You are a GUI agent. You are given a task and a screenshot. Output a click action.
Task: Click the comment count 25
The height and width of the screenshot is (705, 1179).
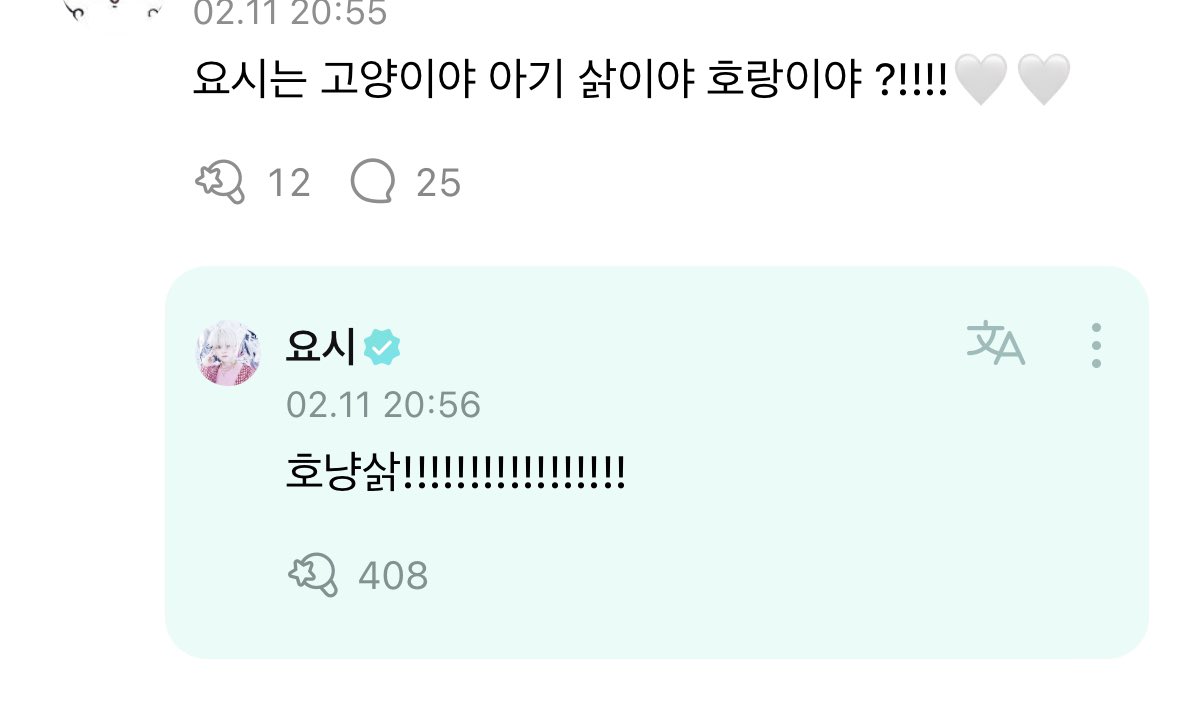tap(438, 183)
